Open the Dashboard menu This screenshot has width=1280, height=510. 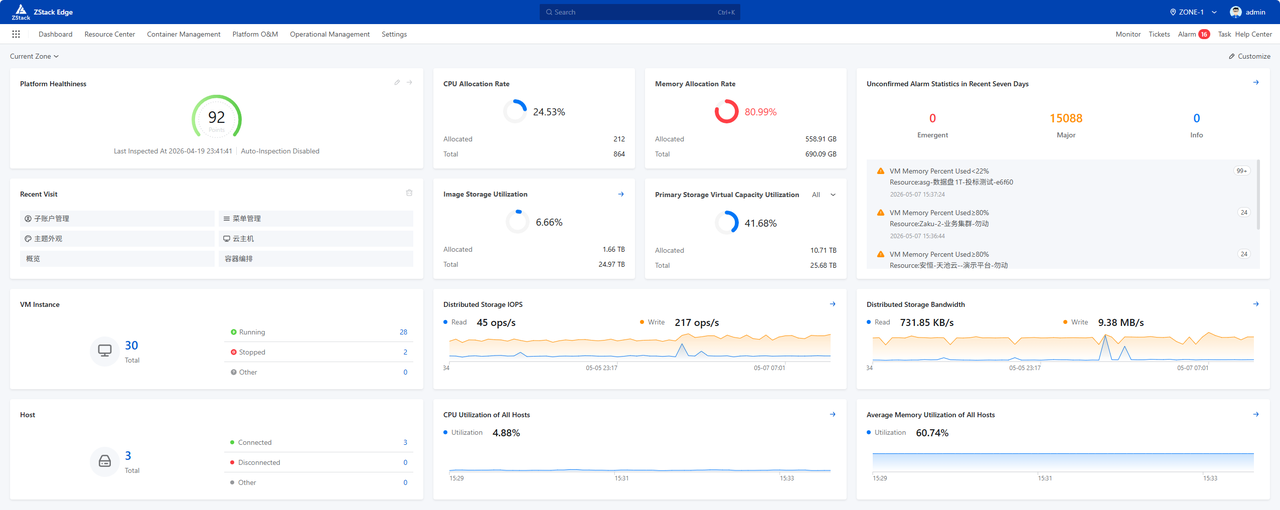coord(56,34)
